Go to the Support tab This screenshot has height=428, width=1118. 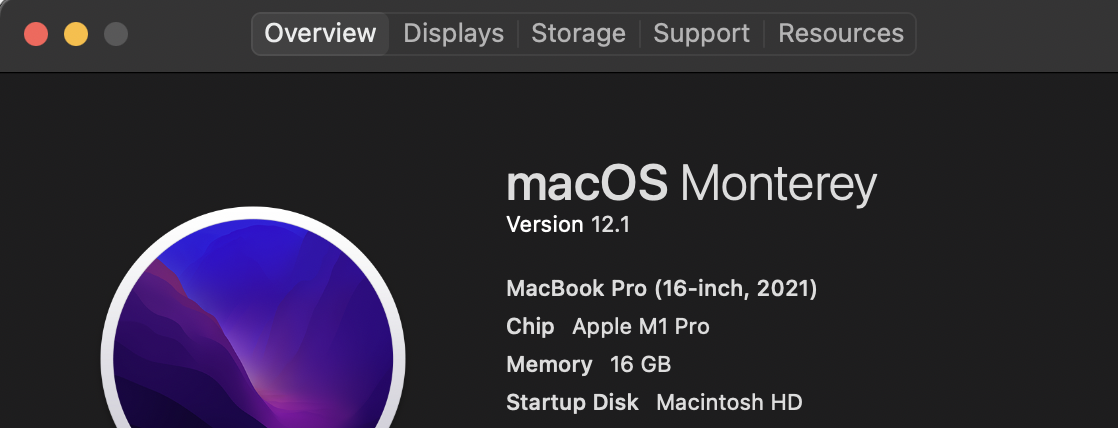click(x=701, y=33)
